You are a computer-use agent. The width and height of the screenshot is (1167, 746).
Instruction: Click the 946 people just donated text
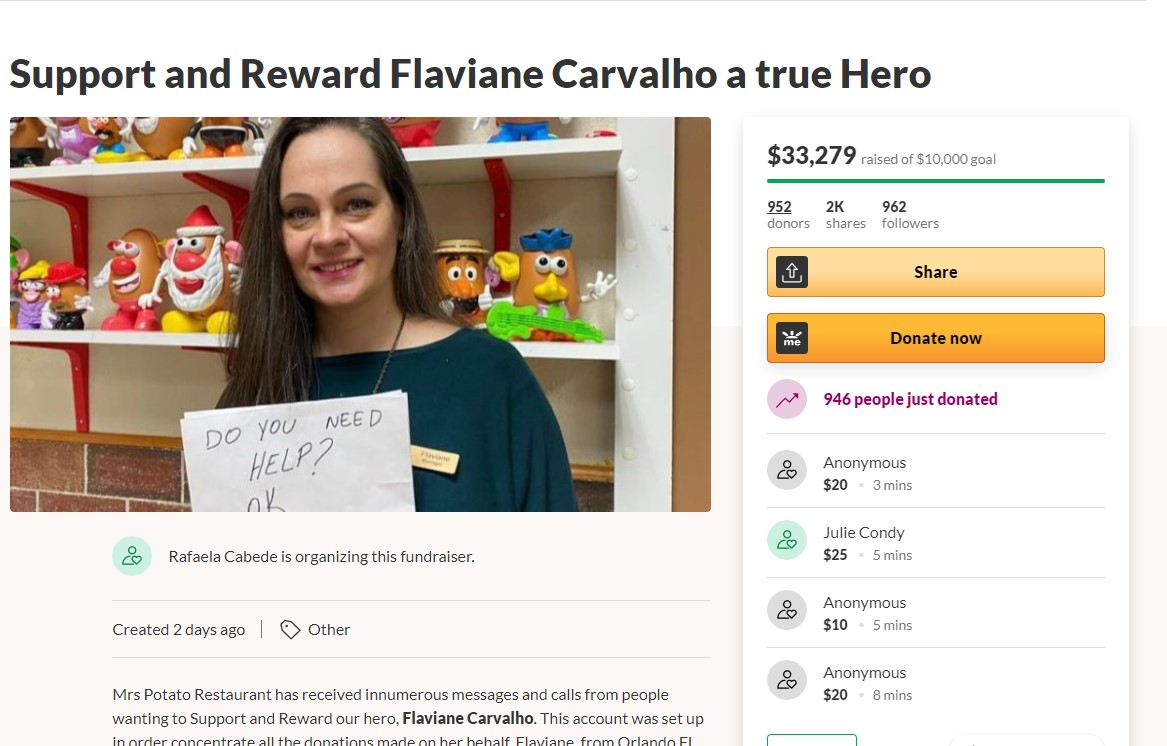click(x=910, y=399)
